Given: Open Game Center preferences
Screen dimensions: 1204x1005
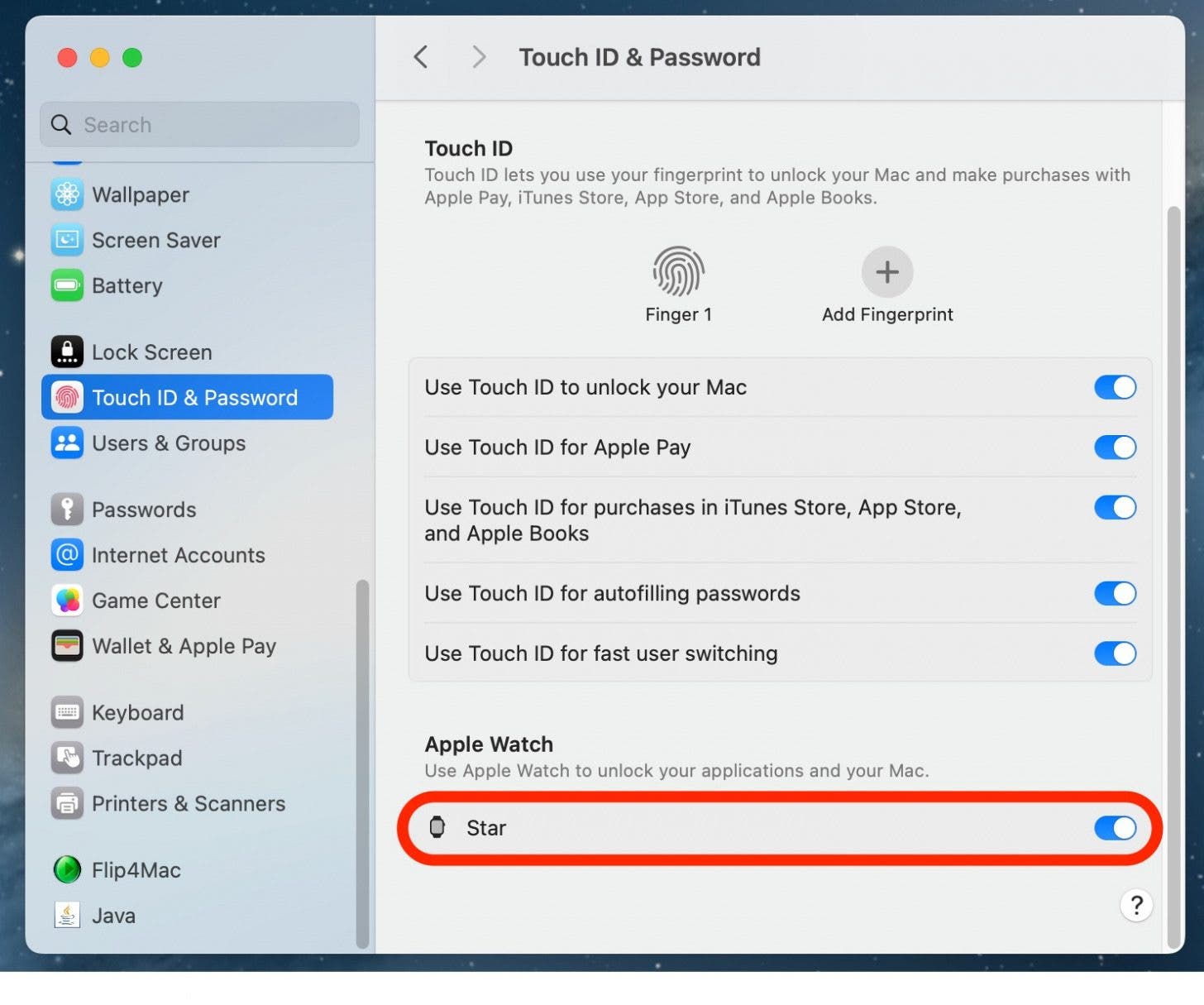Looking at the screenshot, I should coord(155,601).
